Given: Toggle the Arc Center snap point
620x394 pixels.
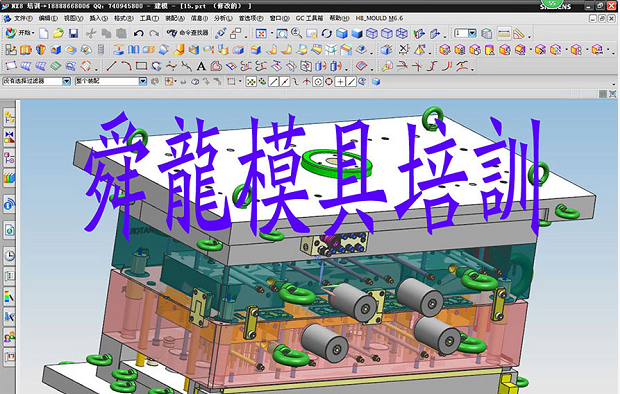Looking at the screenshot, I should 318,82.
